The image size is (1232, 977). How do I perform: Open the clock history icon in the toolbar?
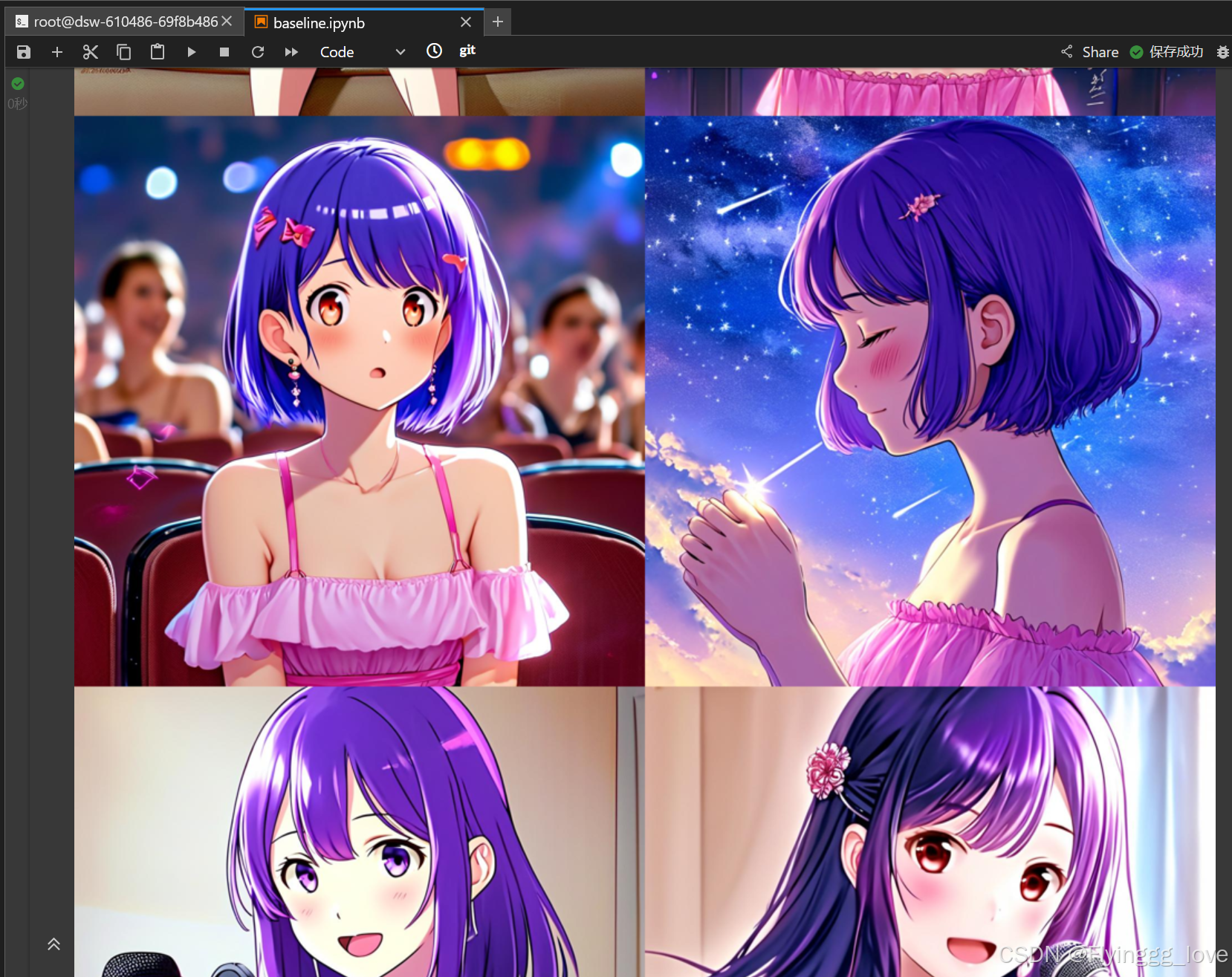[x=434, y=51]
